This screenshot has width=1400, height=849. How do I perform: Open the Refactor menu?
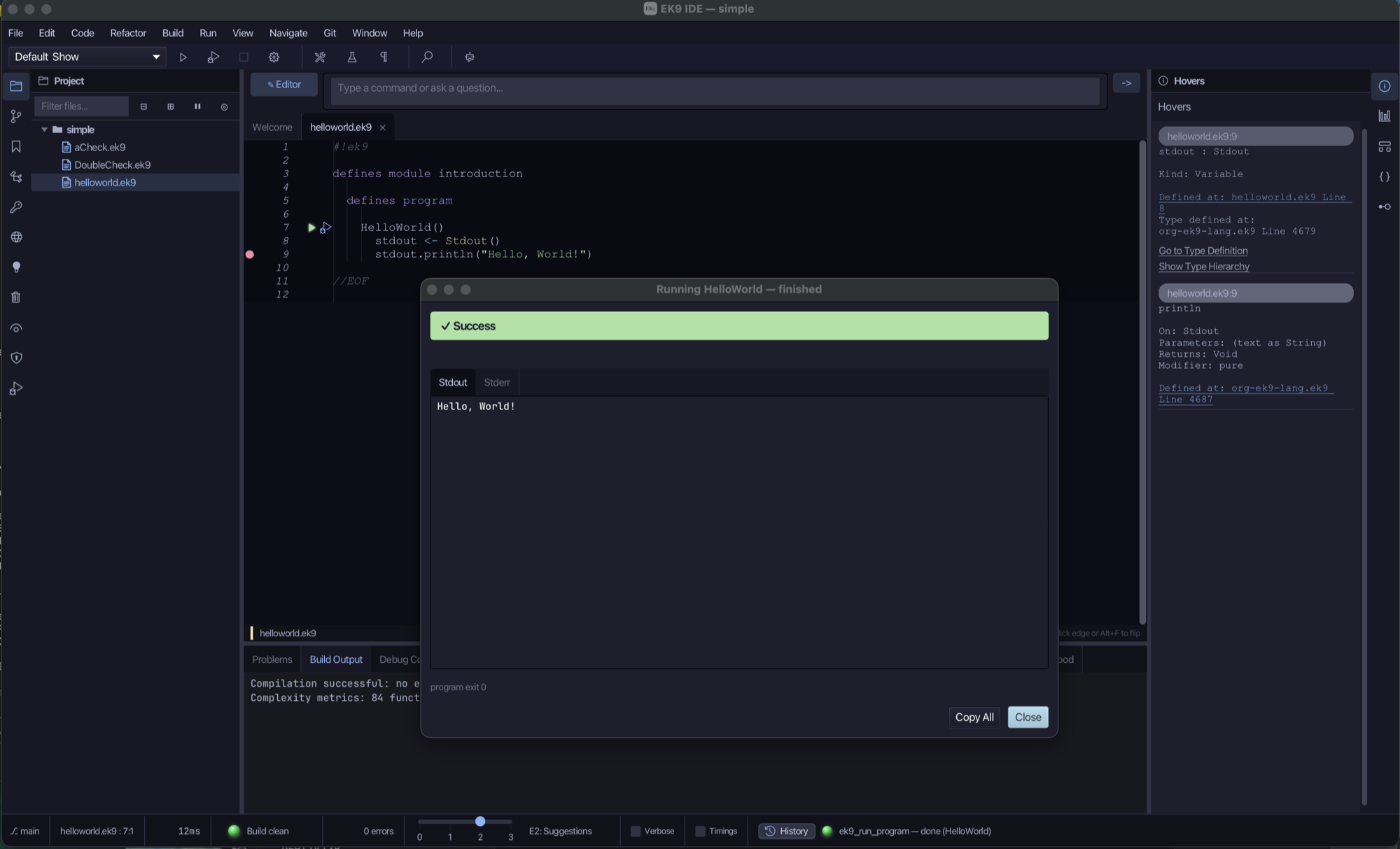pyautogui.click(x=128, y=33)
